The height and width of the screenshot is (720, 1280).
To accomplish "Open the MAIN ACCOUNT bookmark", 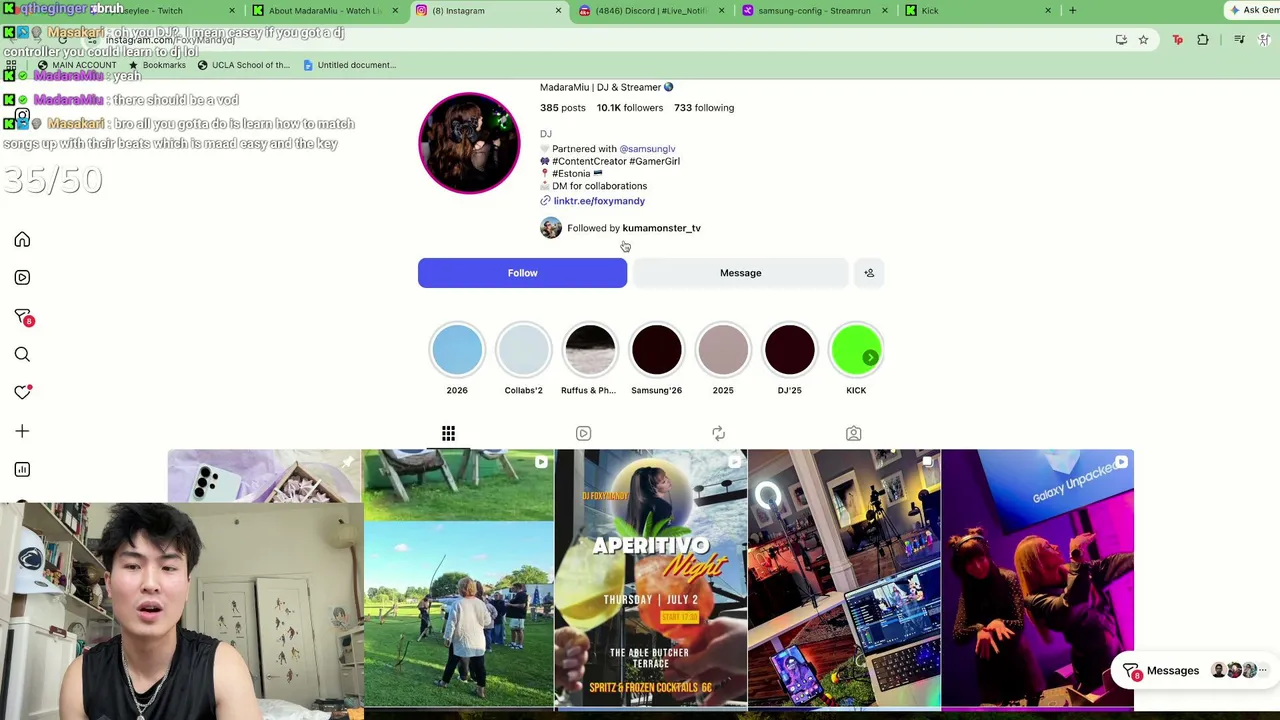I will point(76,65).
